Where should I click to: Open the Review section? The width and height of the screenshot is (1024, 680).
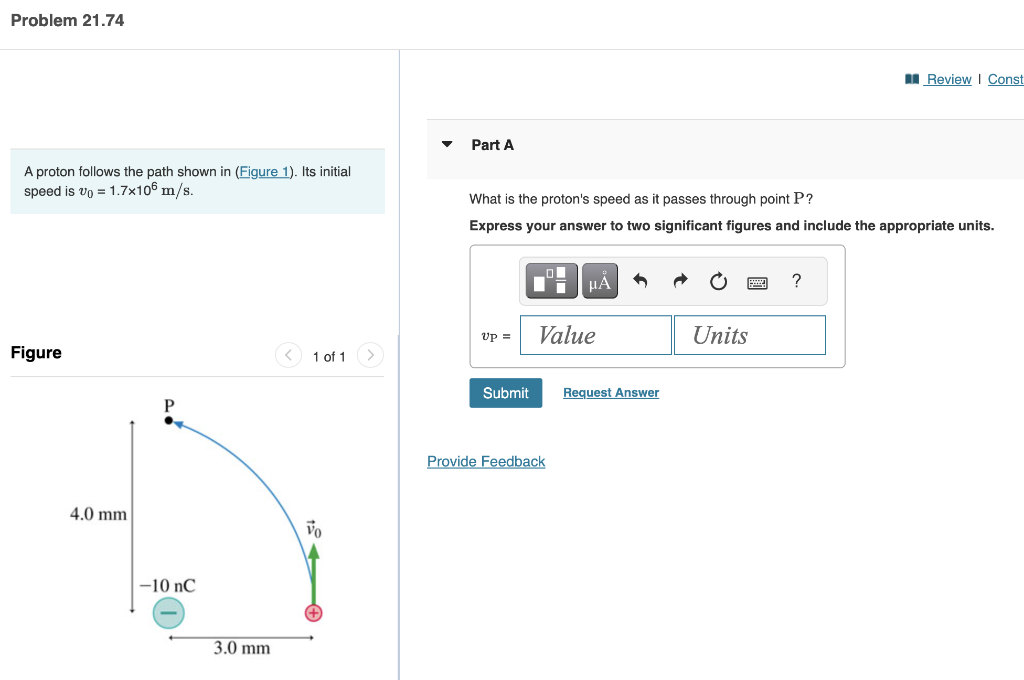[946, 79]
